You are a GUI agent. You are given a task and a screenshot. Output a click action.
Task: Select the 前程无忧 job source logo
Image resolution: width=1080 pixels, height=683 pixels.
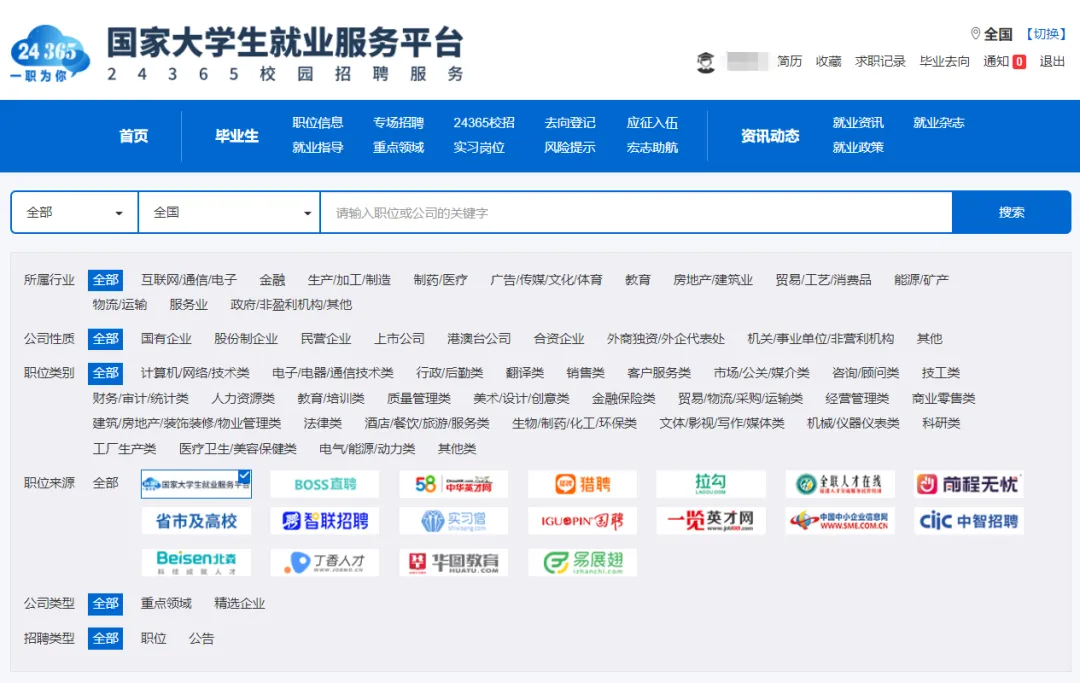[968, 484]
